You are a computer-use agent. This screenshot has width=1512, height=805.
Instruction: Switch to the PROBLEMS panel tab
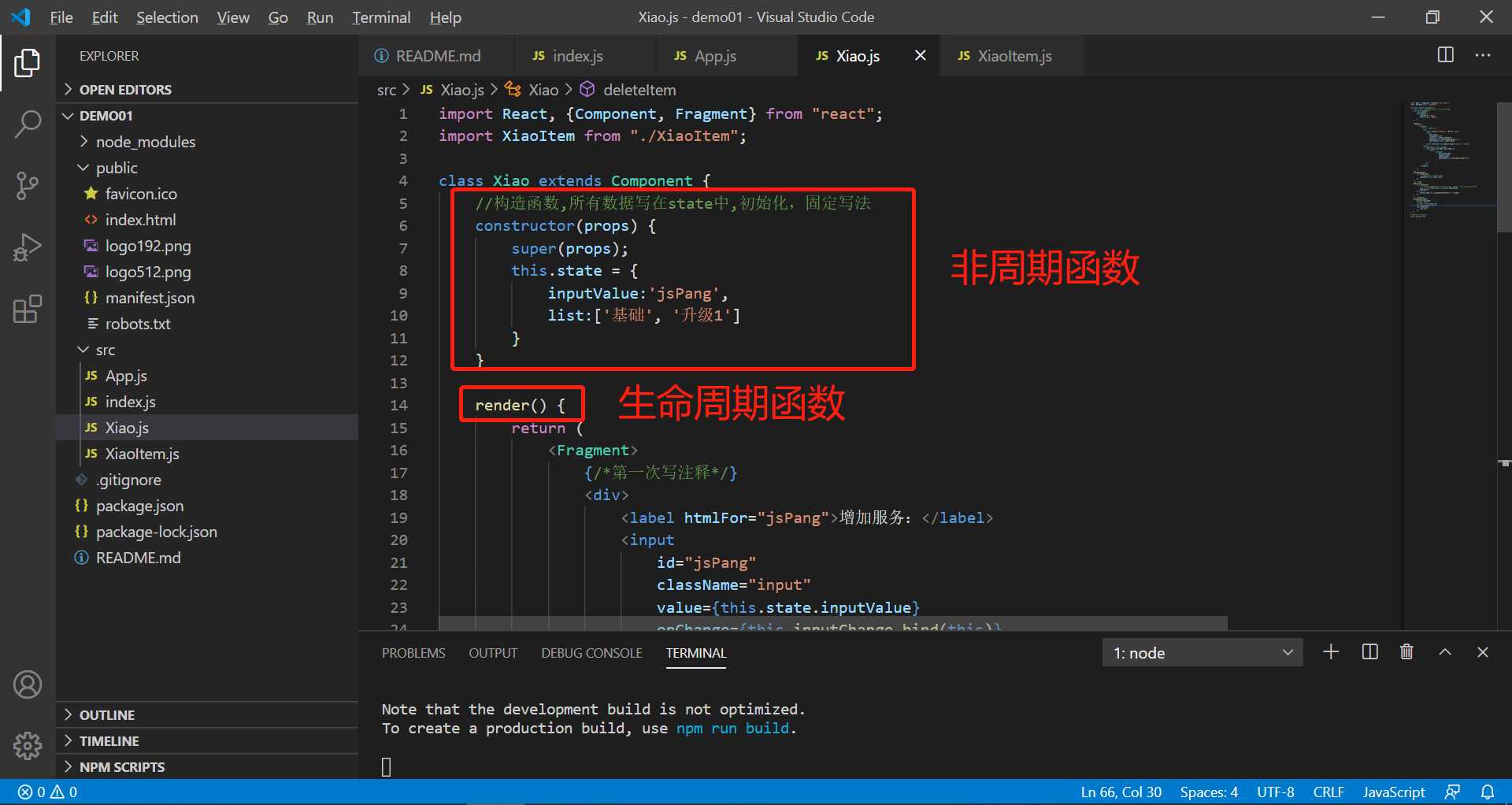[x=413, y=653]
